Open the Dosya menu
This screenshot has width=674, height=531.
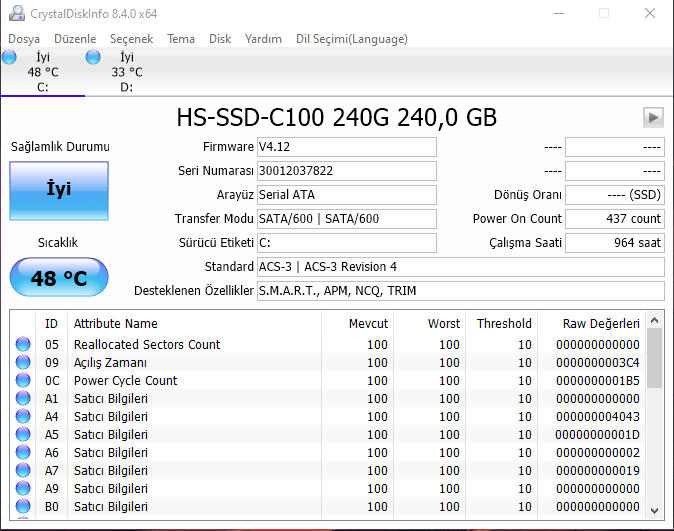point(24,39)
